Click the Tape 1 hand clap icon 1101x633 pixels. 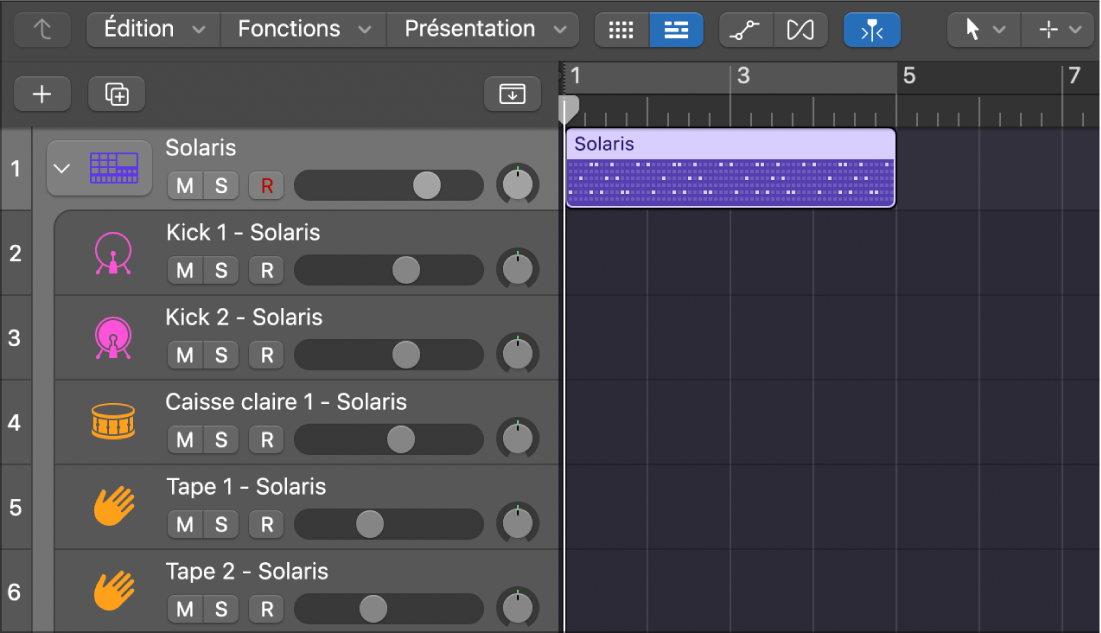click(x=114, y=507)
